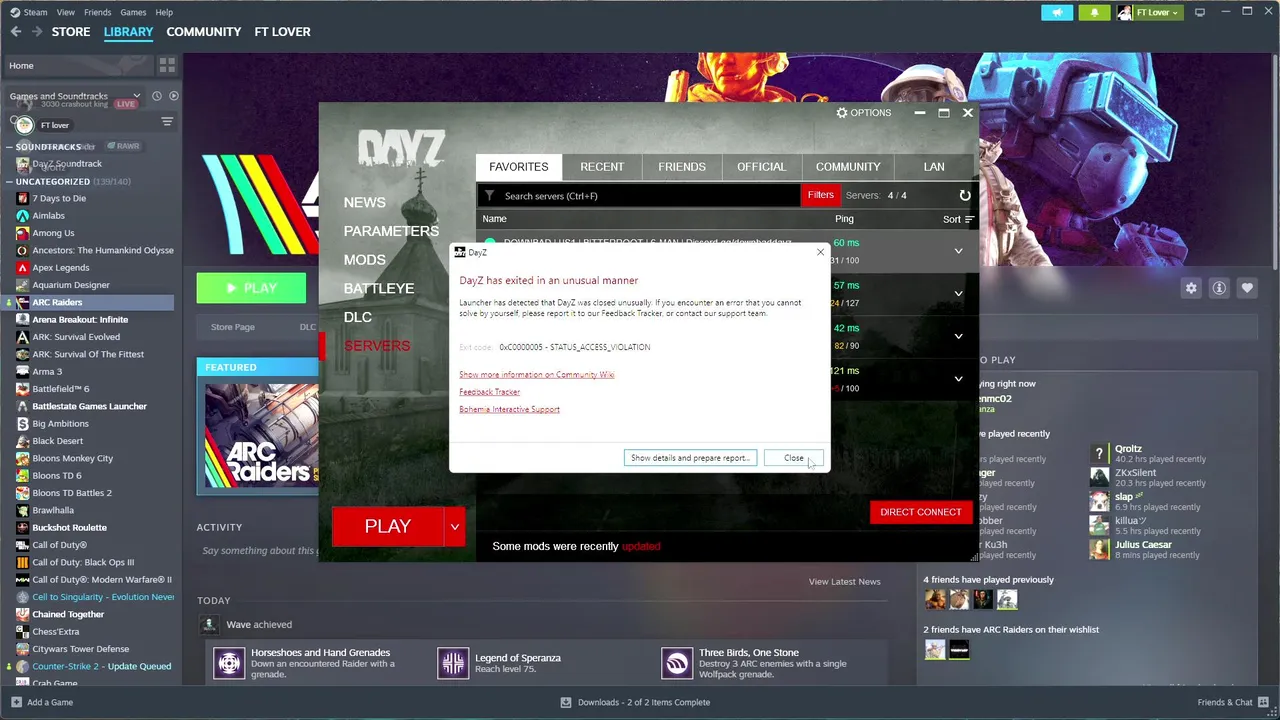Go forward with Steam's forward arrow

[36, 32]
